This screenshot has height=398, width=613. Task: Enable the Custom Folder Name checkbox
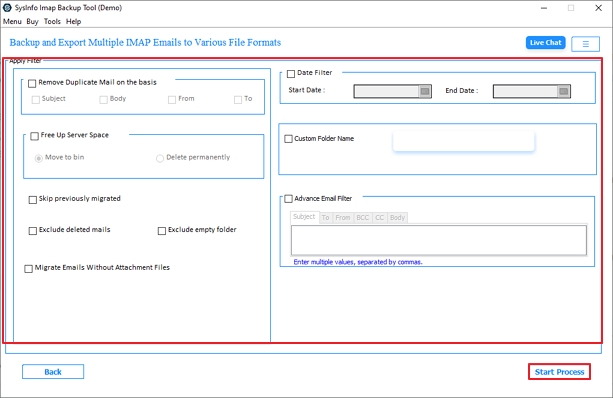point(289,139)
